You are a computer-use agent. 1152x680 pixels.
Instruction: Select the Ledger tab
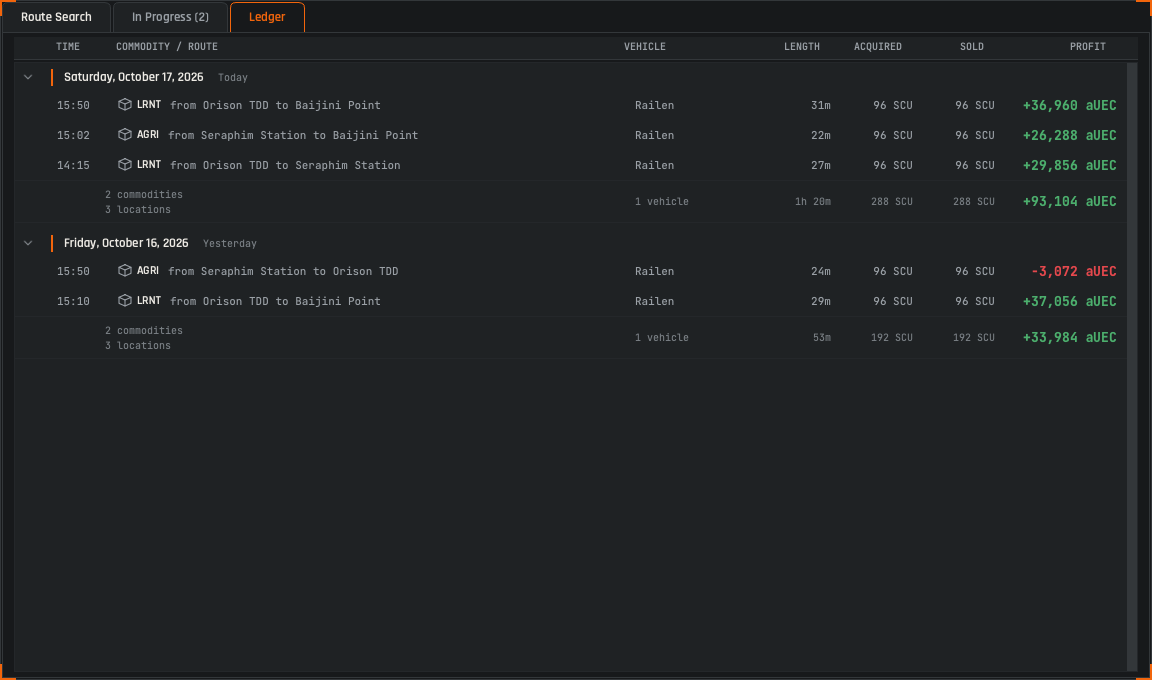pyautogui.click(x=267, y=17)
